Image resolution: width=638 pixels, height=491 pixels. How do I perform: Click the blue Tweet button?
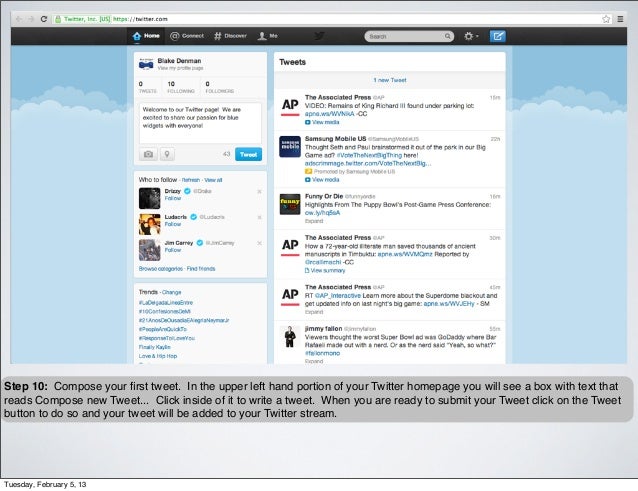coord(248,154)
